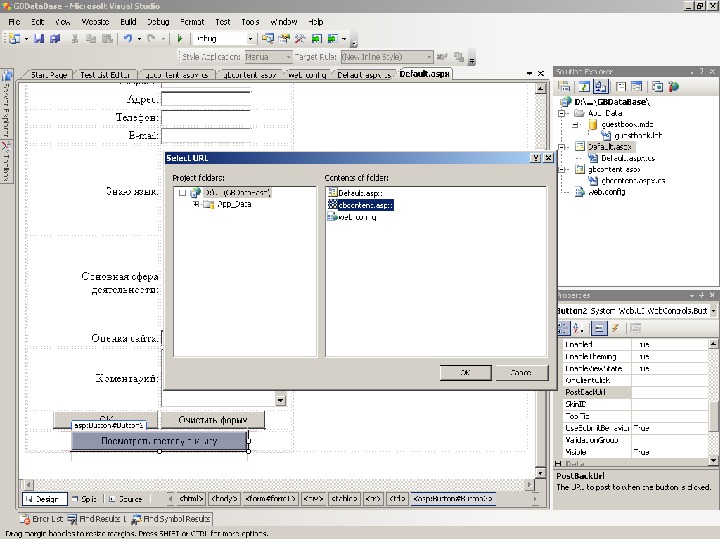This screenshot has height=540, width=720.
Task: Click OK in the Select URL dialog
Action: [467, 372]
